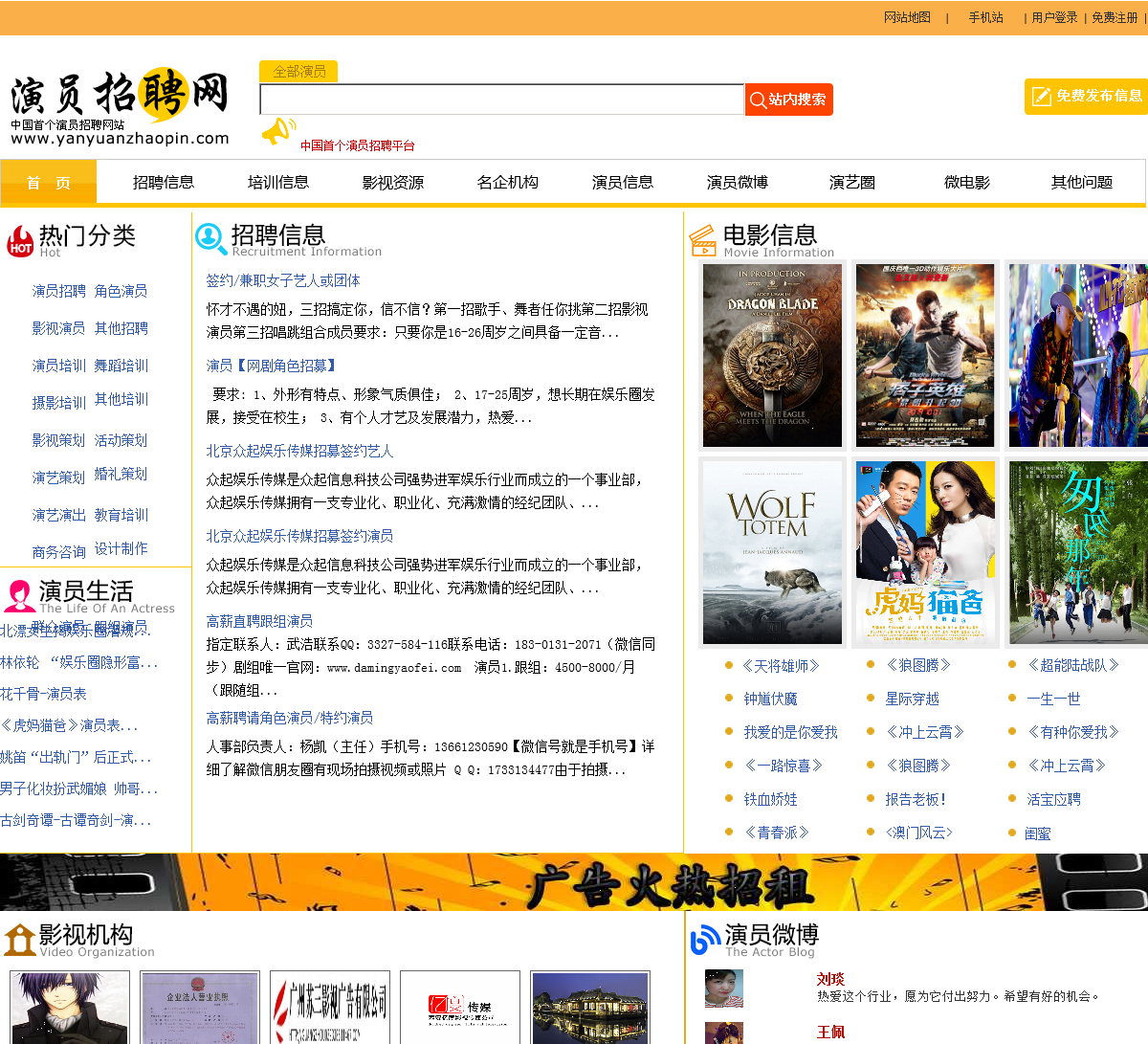Open the 签约/兼职女子艺人或团体 job post
Viewport: 1148px width, 1044px height.
point(283,280)
